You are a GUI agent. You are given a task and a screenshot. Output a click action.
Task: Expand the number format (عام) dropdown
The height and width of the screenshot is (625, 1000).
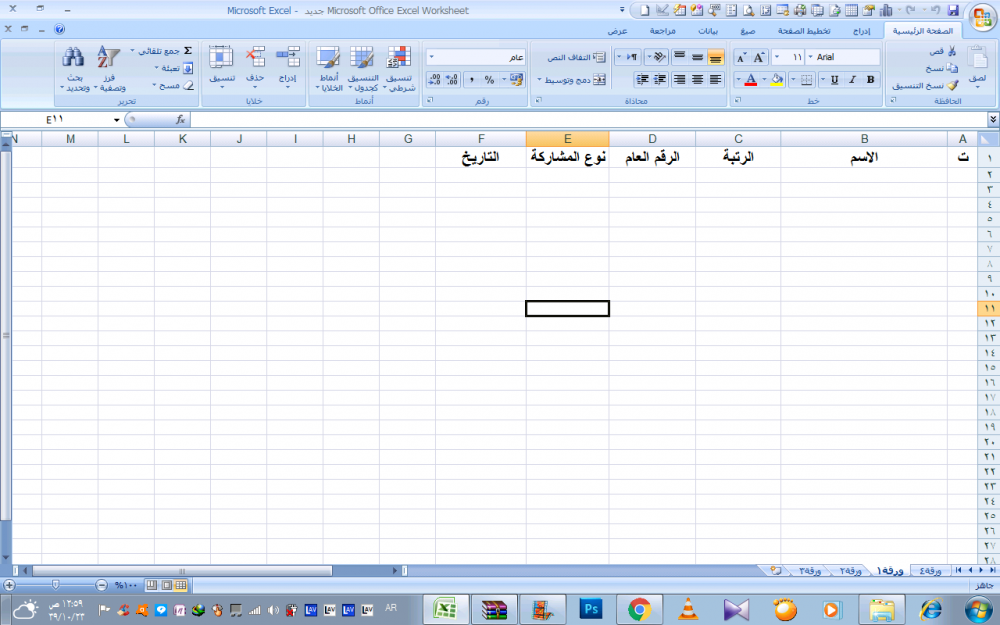431,58
